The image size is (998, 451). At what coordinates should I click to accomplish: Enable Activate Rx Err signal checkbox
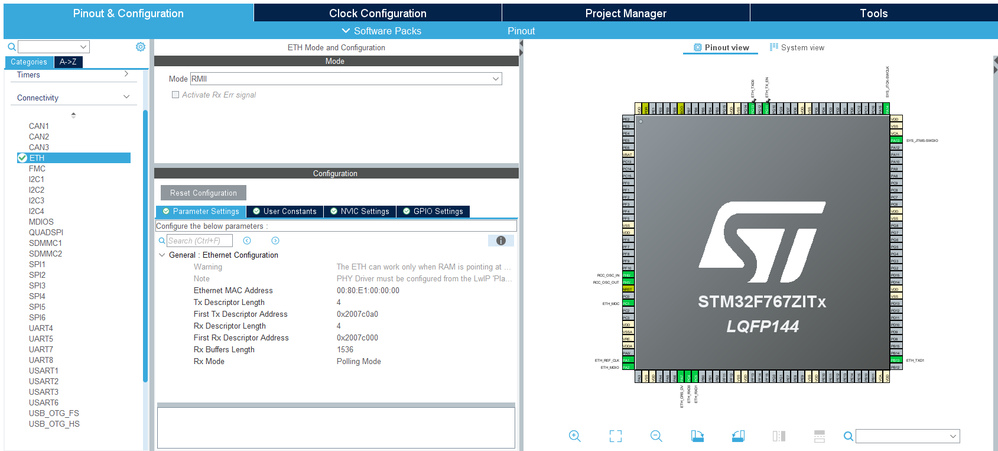pos(176,95)
